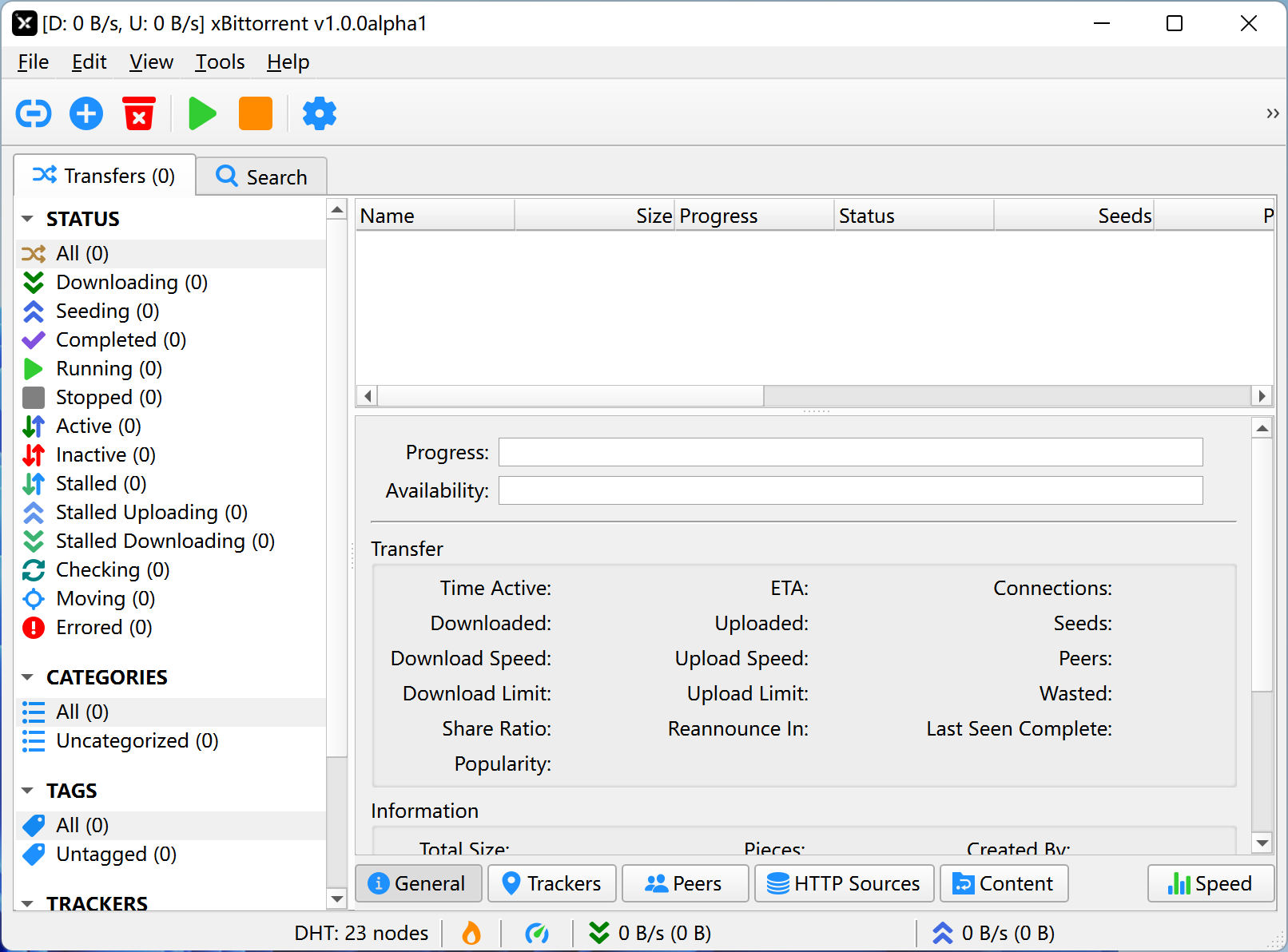Click the Availability bar in General panel
Screen dimensions: 1288x952
click(x=851, y=490)
